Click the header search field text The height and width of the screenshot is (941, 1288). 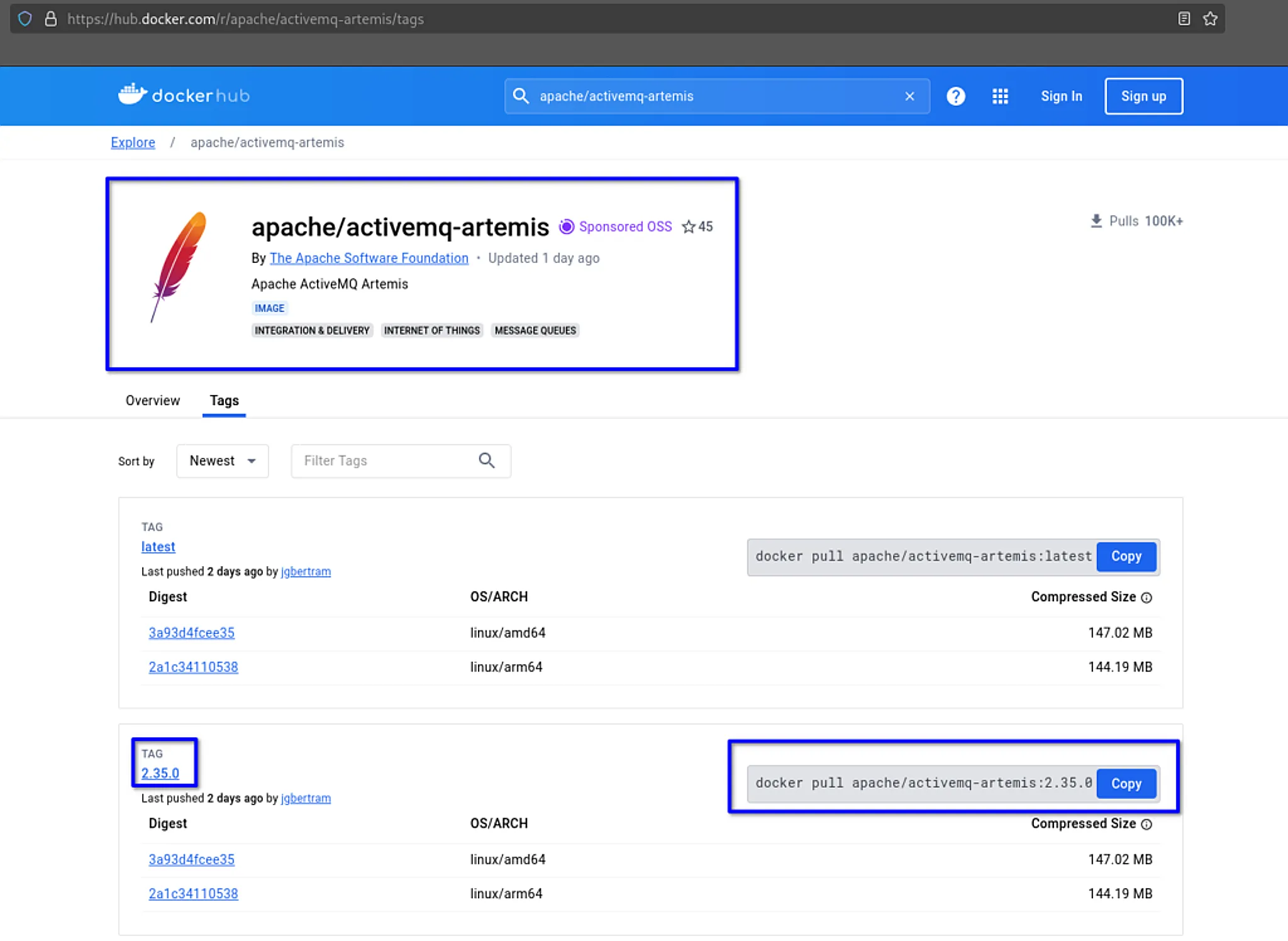click(x=616, y=96)
